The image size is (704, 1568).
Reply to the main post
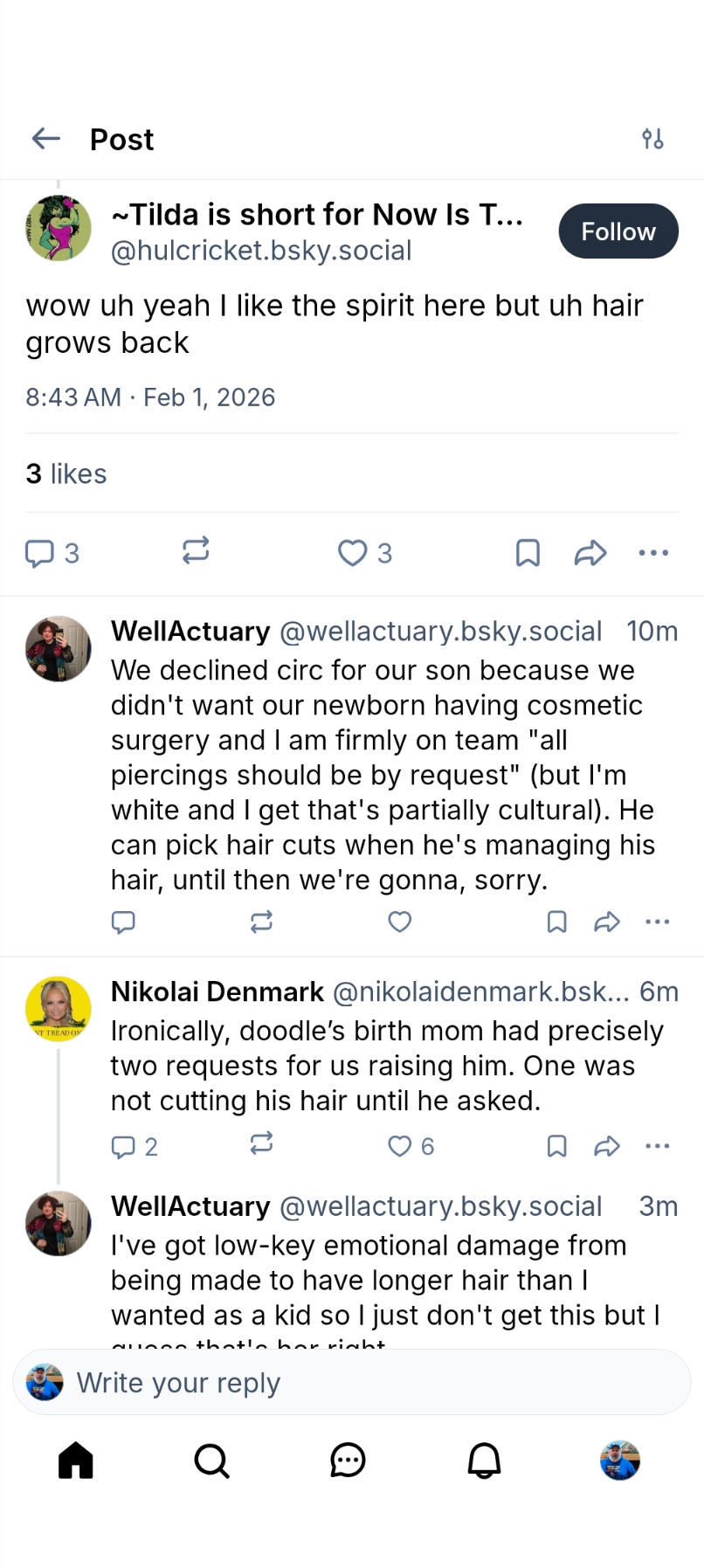click(x=39, y=553)
